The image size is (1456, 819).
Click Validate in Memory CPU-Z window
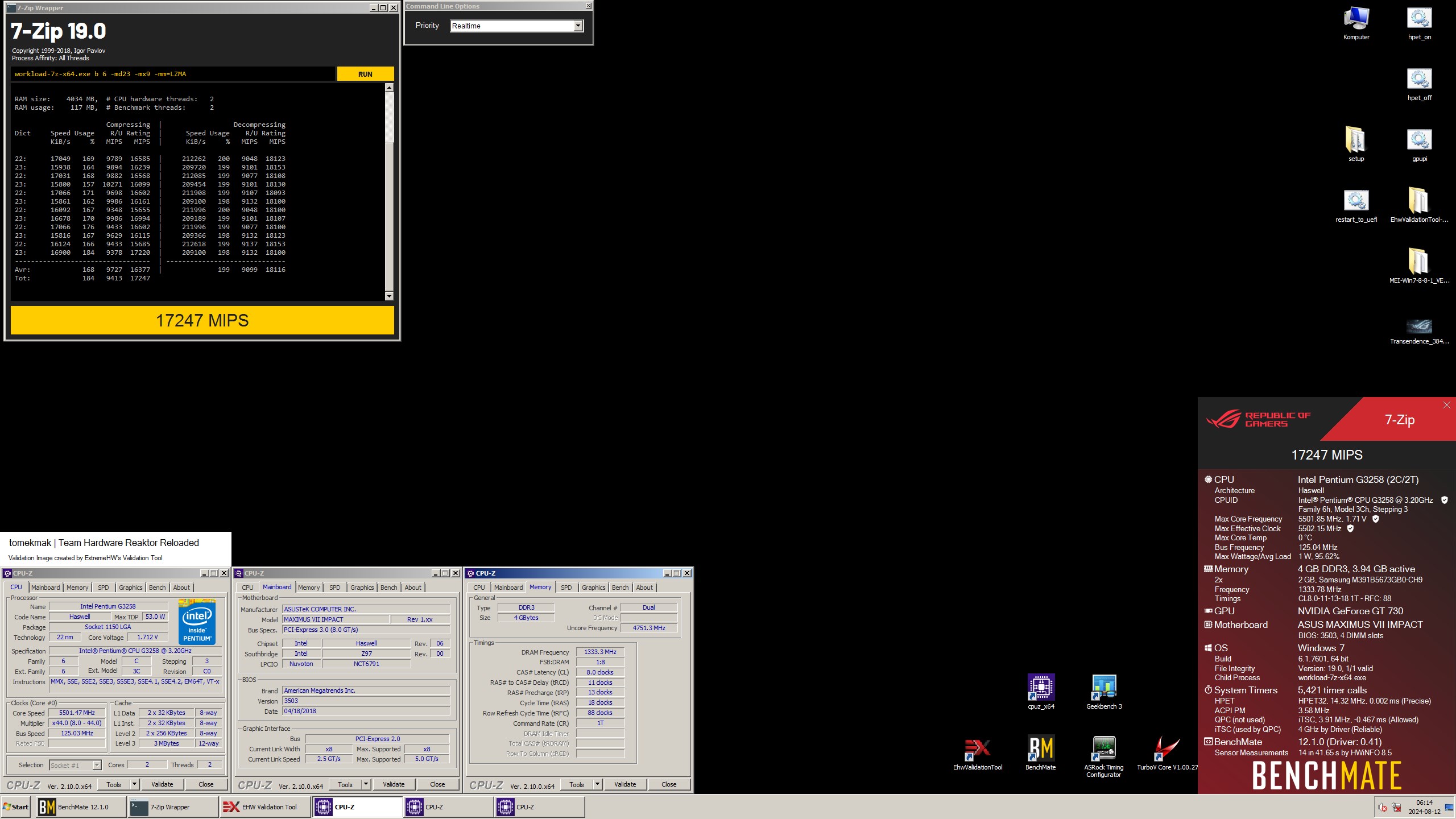point(625,784)
